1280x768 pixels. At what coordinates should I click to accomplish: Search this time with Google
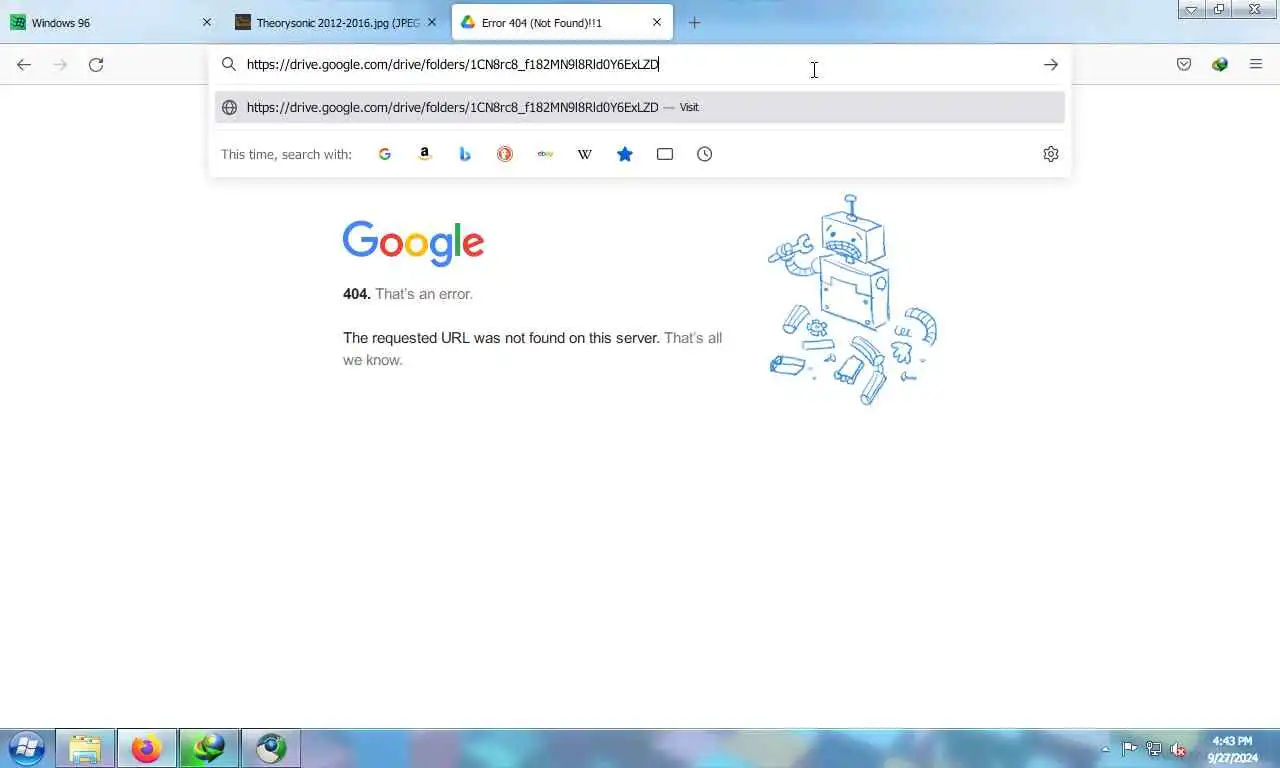pos(385,154)
